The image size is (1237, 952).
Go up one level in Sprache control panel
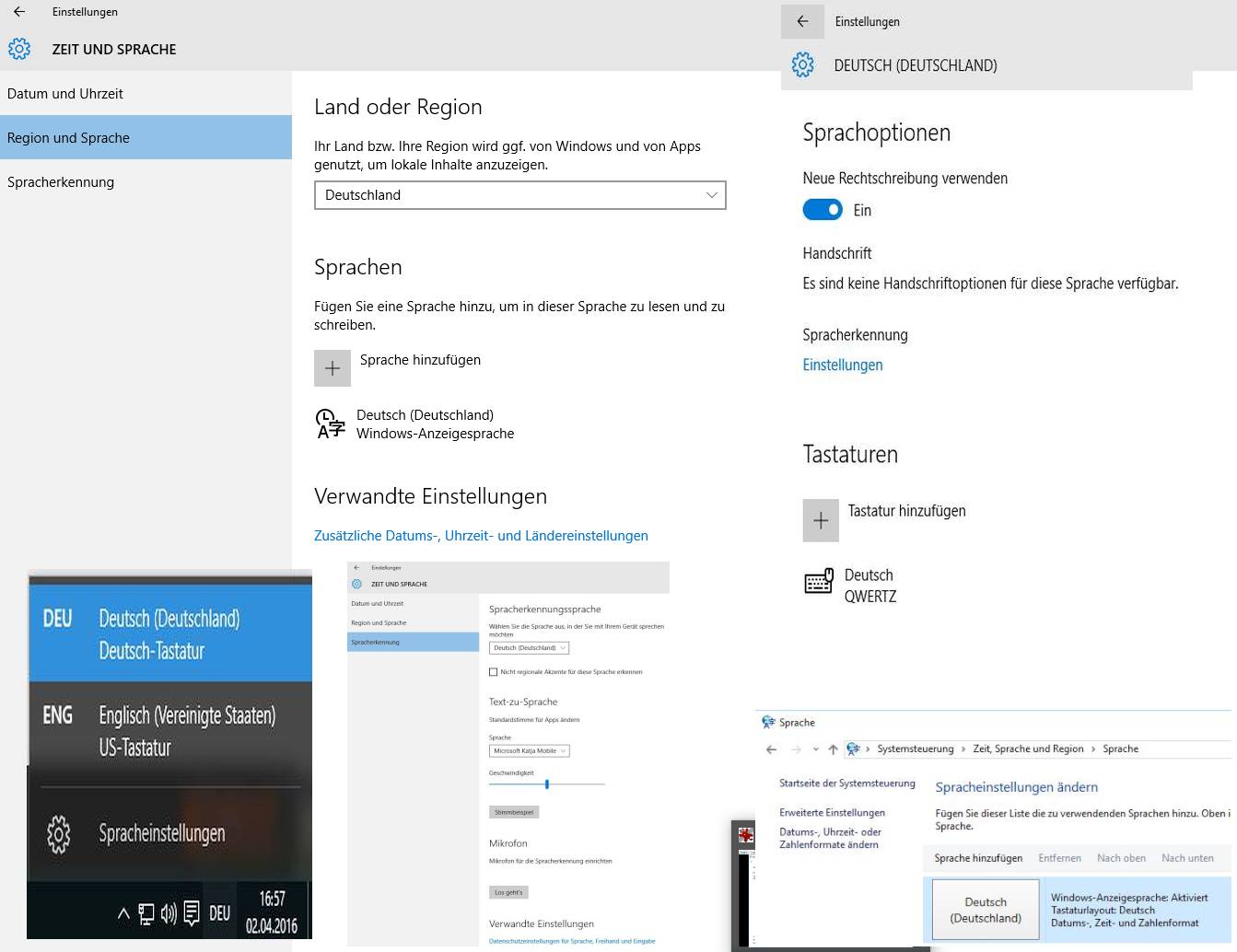[x=833, y=749]
